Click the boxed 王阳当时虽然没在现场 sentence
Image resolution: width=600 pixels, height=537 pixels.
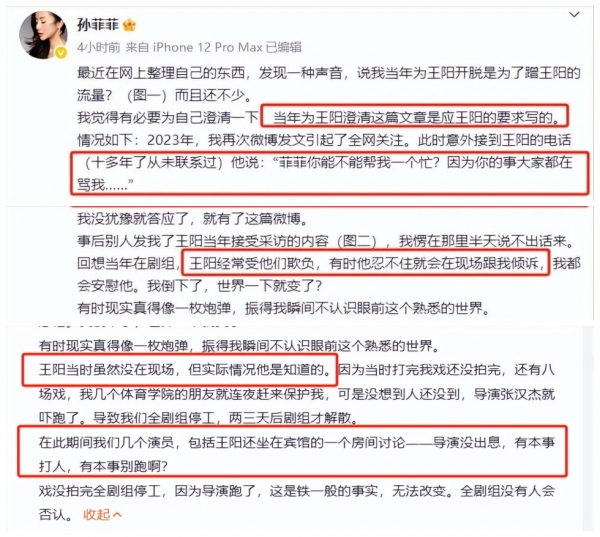[179, 369]
